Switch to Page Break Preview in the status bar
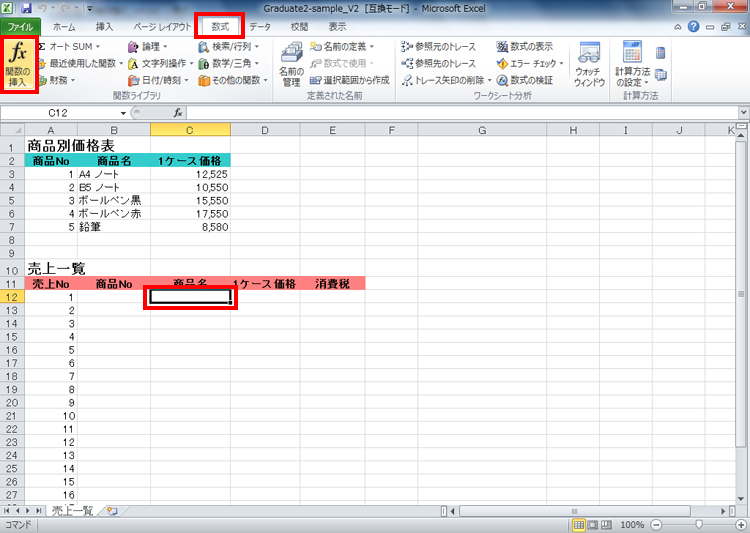750x533 pixels. click(606, 525)
